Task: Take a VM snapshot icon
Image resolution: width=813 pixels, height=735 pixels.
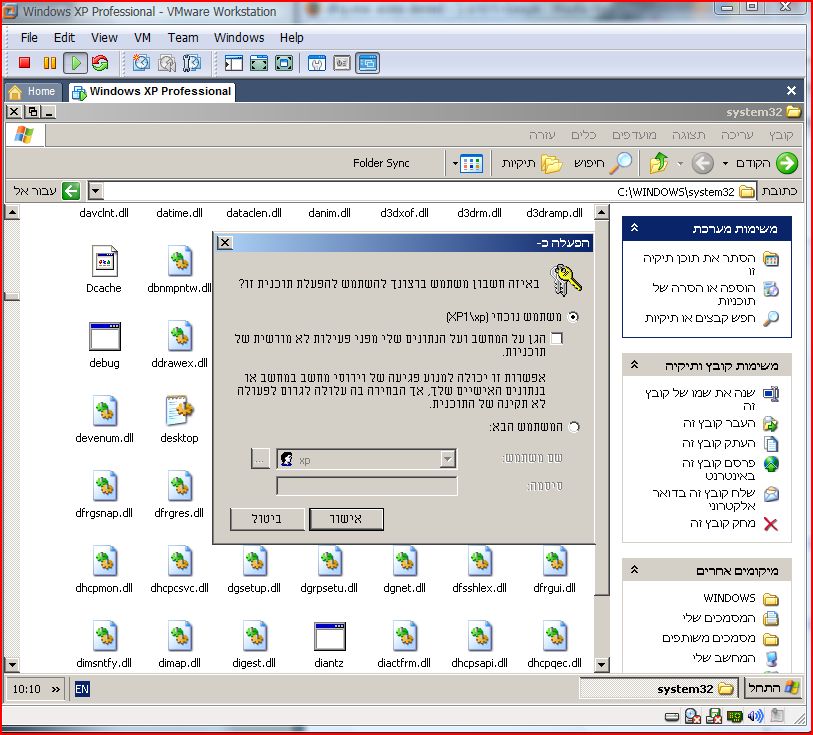Action: click(x=141, y=63)
